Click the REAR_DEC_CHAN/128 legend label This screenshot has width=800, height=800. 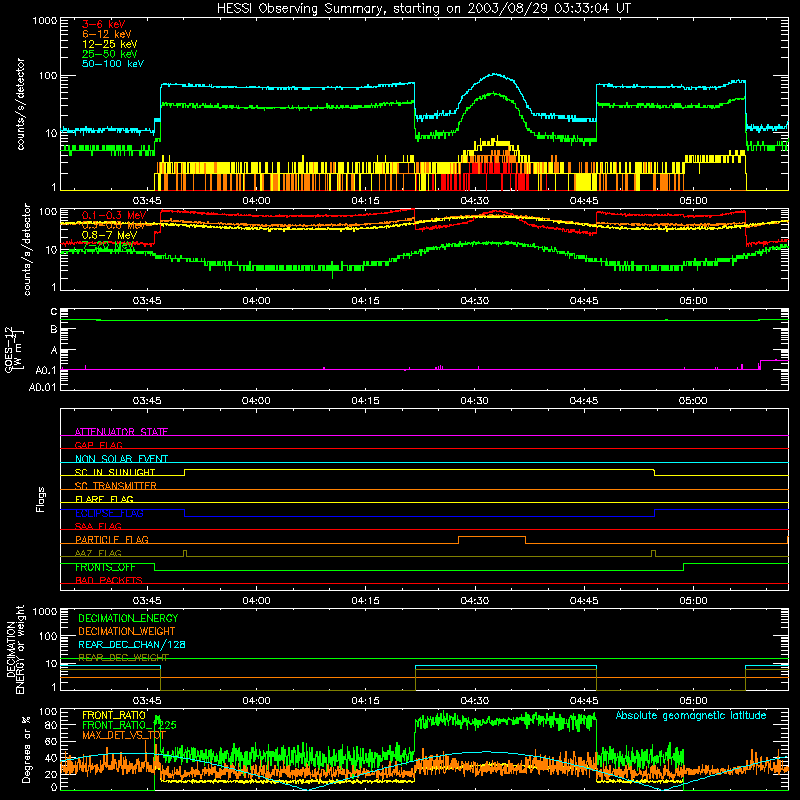click(x=132, y=644)
